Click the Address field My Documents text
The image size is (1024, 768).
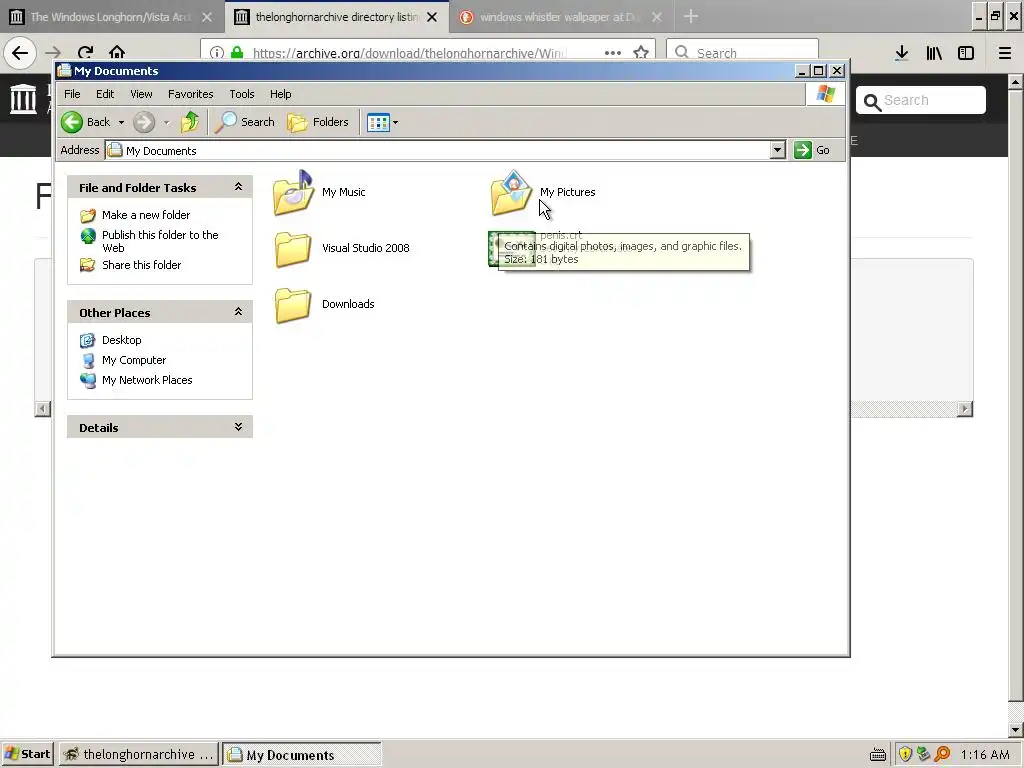click(161, 151)
